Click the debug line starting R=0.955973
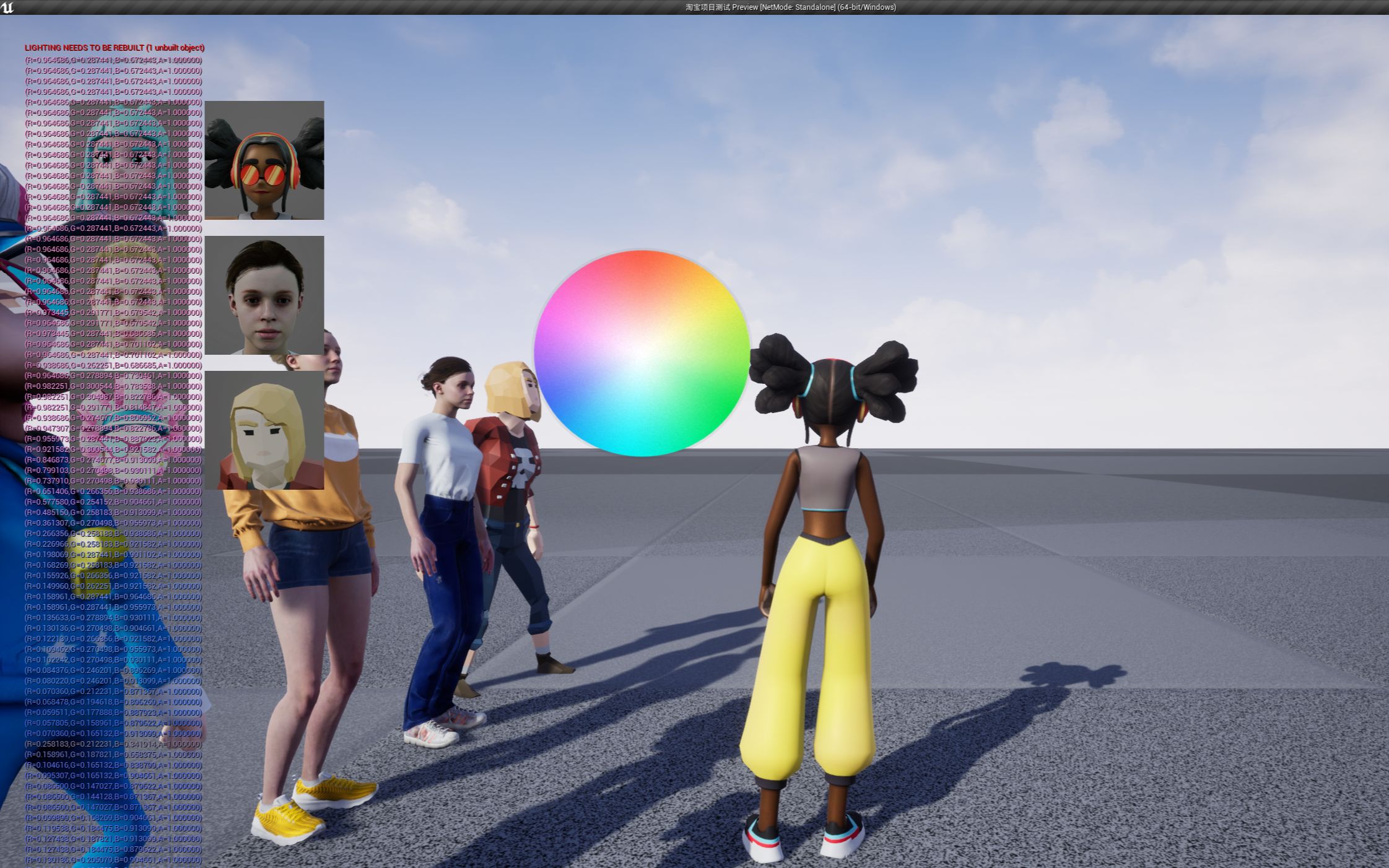 [113, 439]
